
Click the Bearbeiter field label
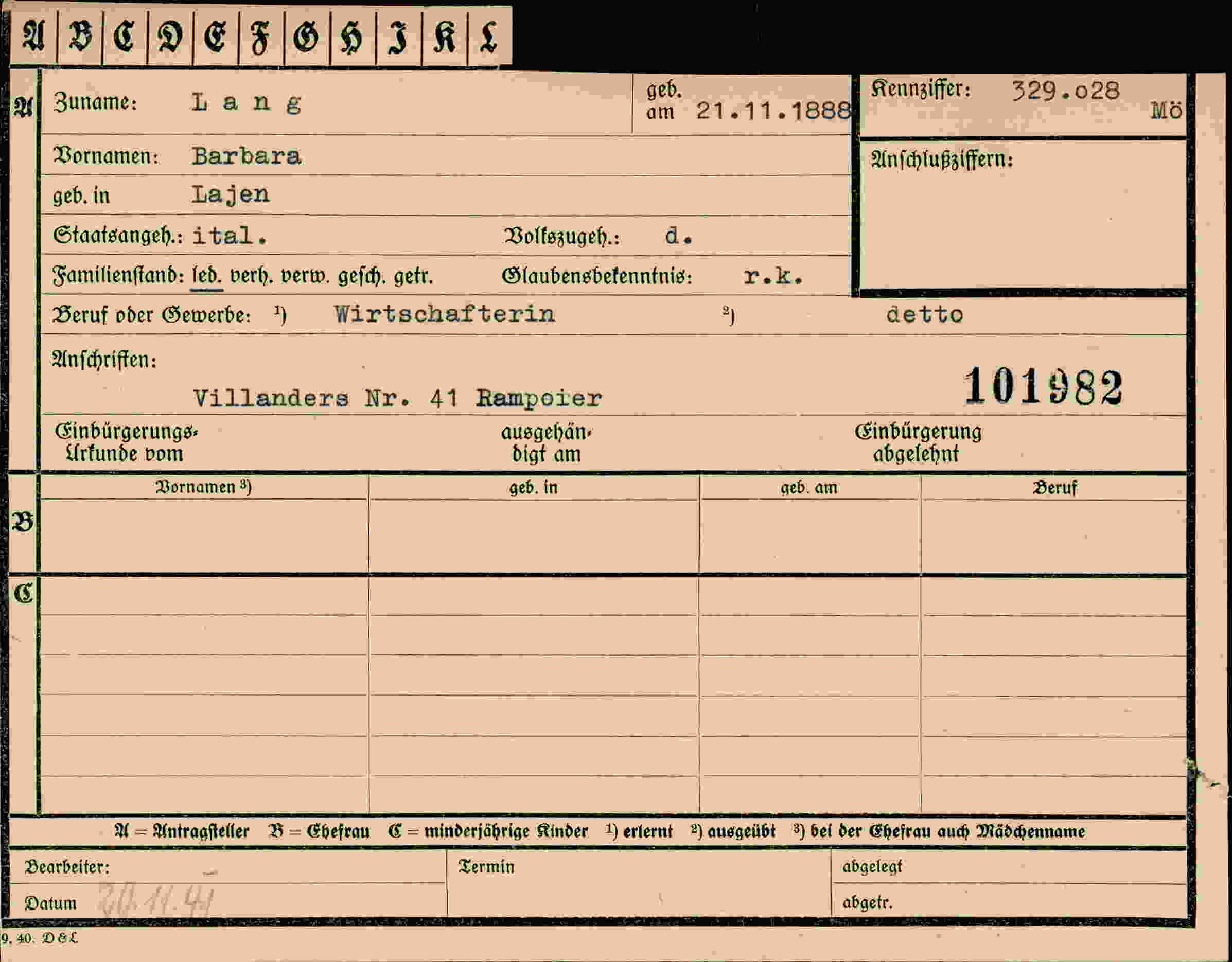point(66,867)
